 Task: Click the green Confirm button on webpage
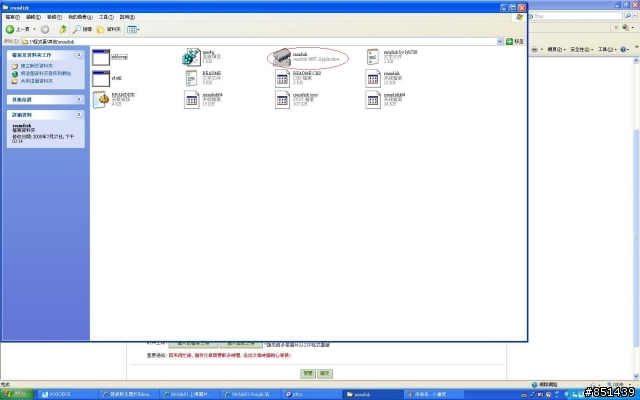tap(325, 373)
